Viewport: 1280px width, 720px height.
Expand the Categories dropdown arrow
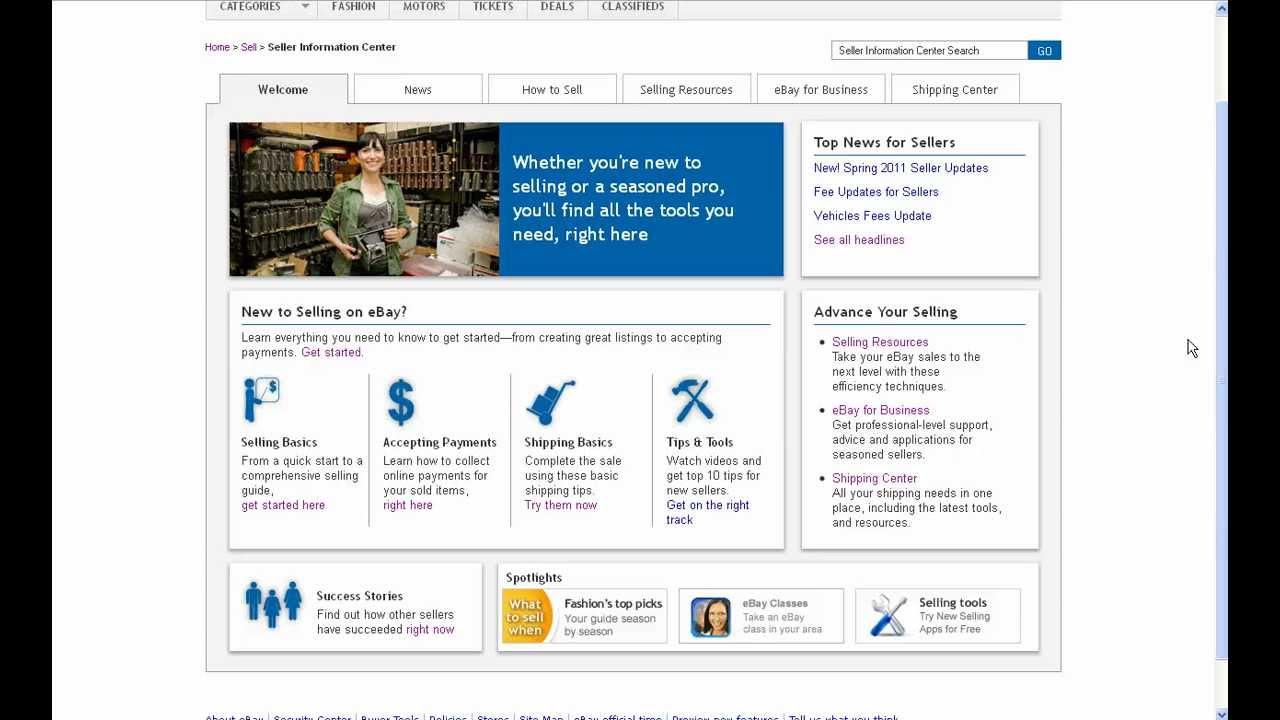tap(305, 7)
